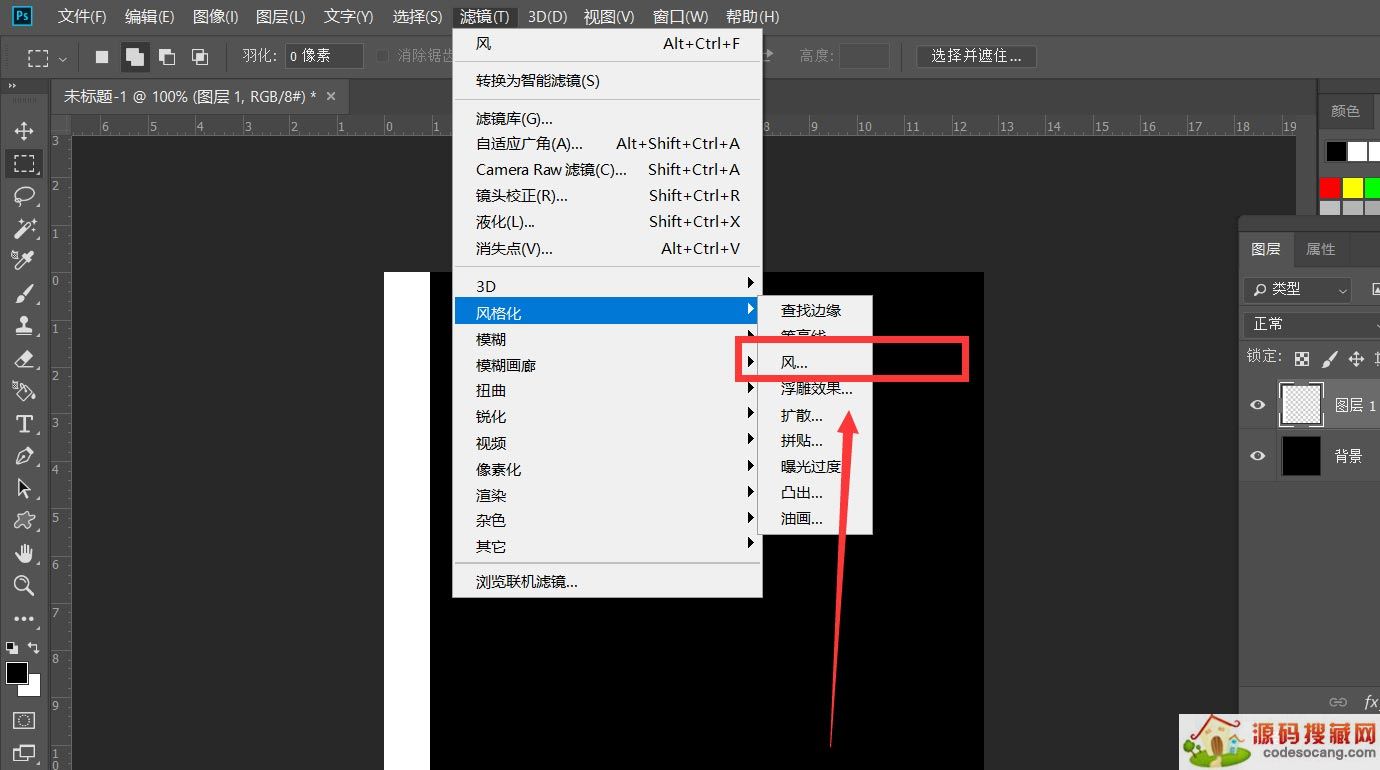The image size is (1380, 770).
Task: Expand the 渲染 filter submenu
Action: coord(607,495)
